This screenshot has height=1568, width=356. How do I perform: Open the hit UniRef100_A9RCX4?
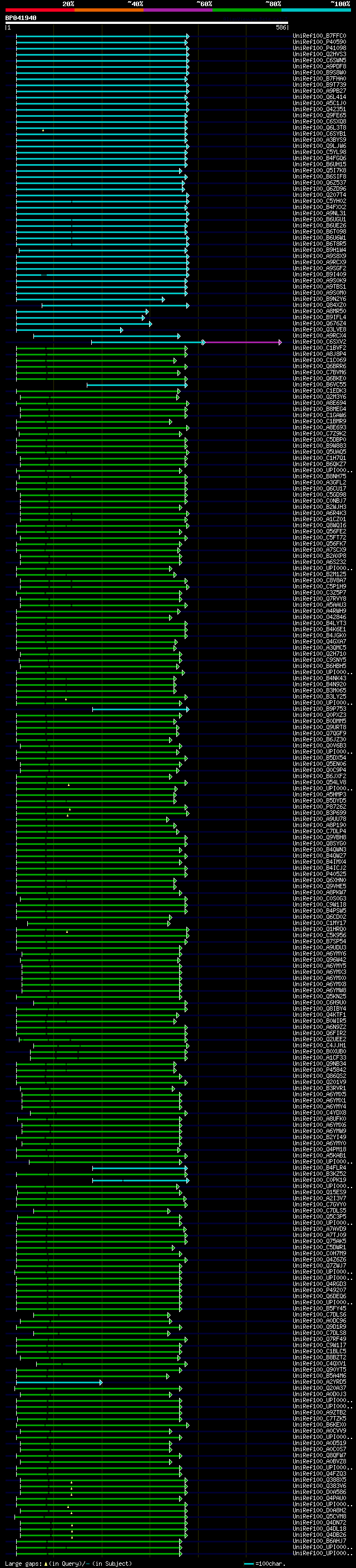[319, 336]
